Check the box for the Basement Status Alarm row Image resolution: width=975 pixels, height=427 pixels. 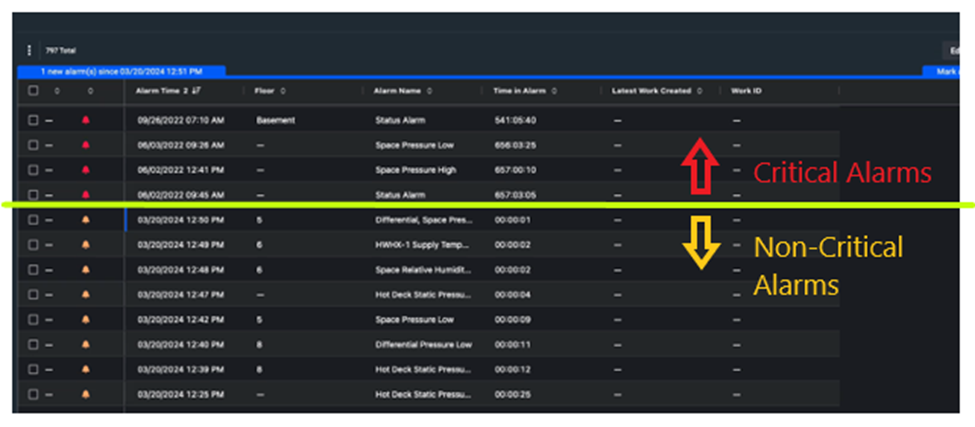point(34,121)
